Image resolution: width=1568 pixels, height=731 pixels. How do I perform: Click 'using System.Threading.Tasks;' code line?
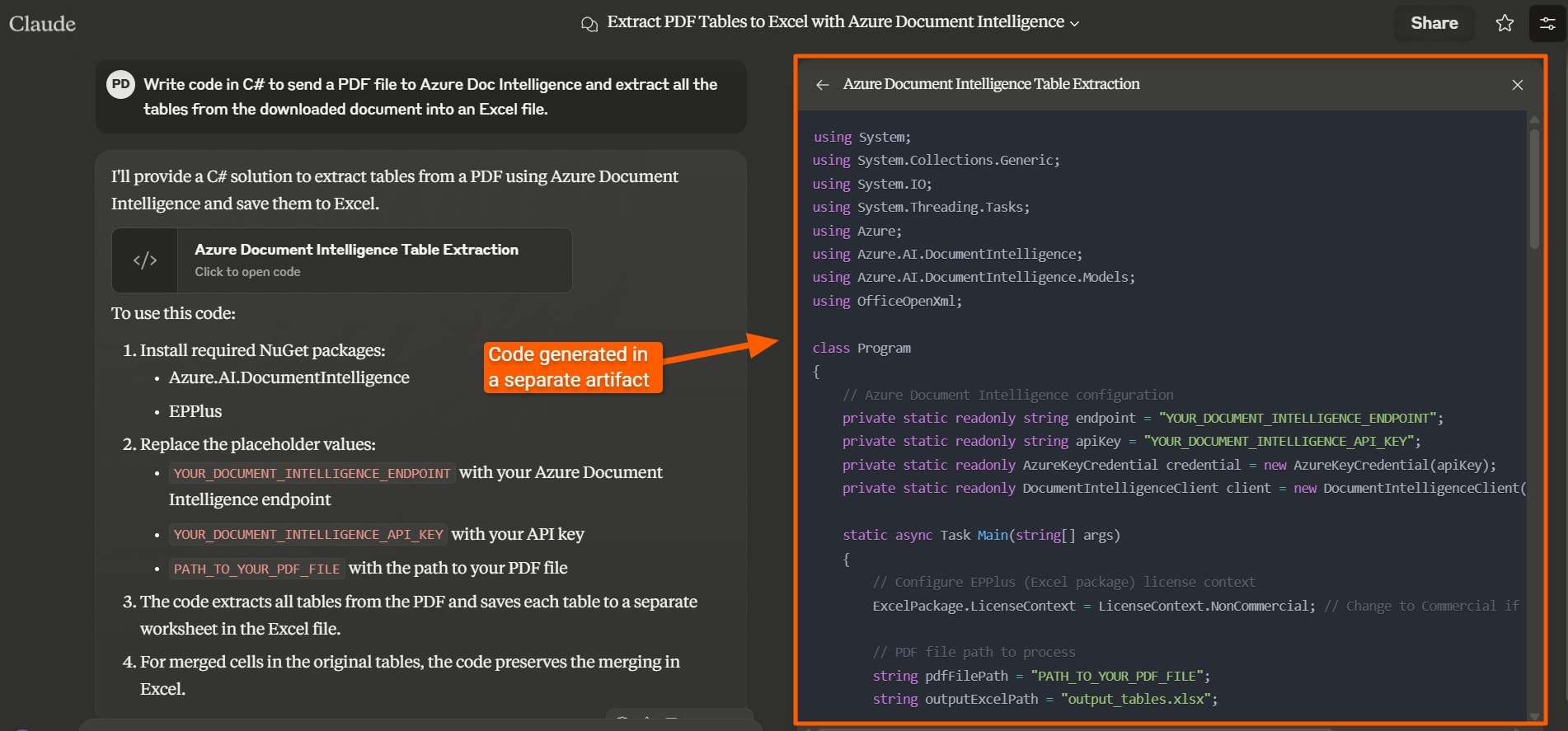921,207
